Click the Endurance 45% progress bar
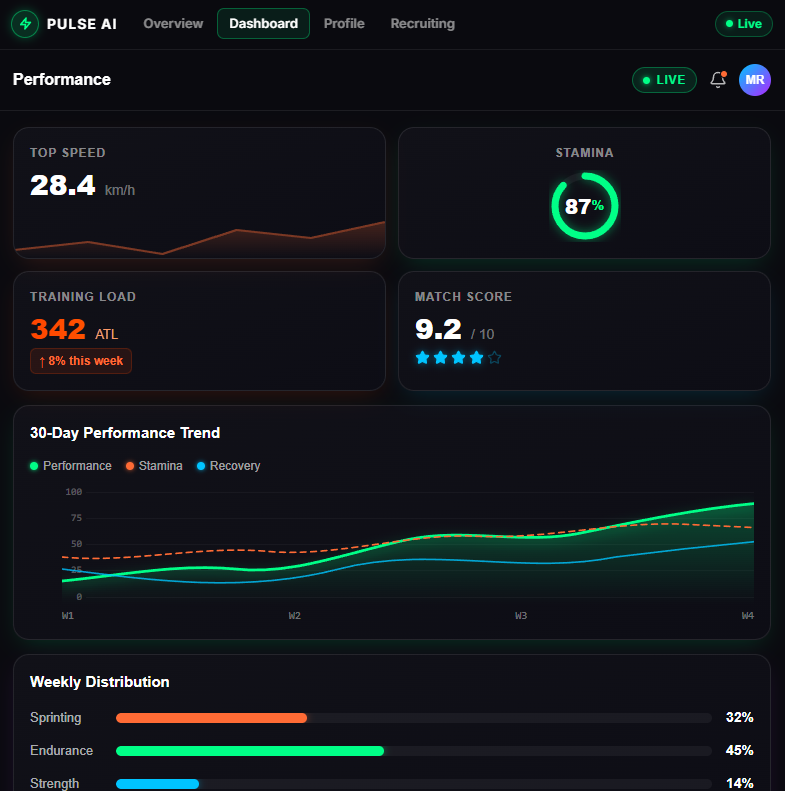The width and height of the screenshot is (785, 791). [x=413, y=751]
